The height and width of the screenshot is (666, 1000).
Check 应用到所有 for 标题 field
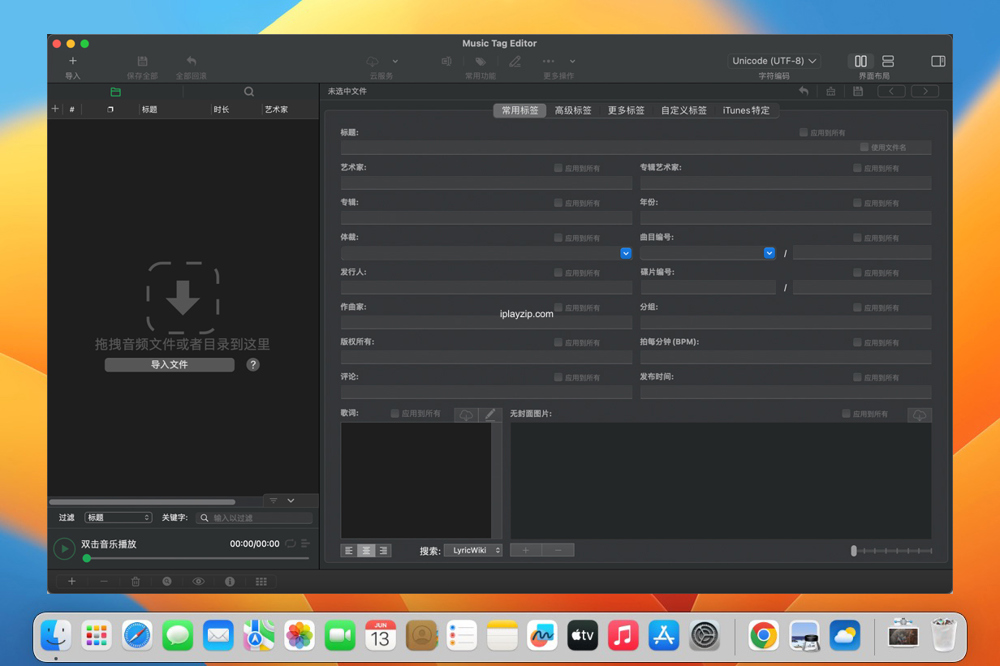[804, 133]
